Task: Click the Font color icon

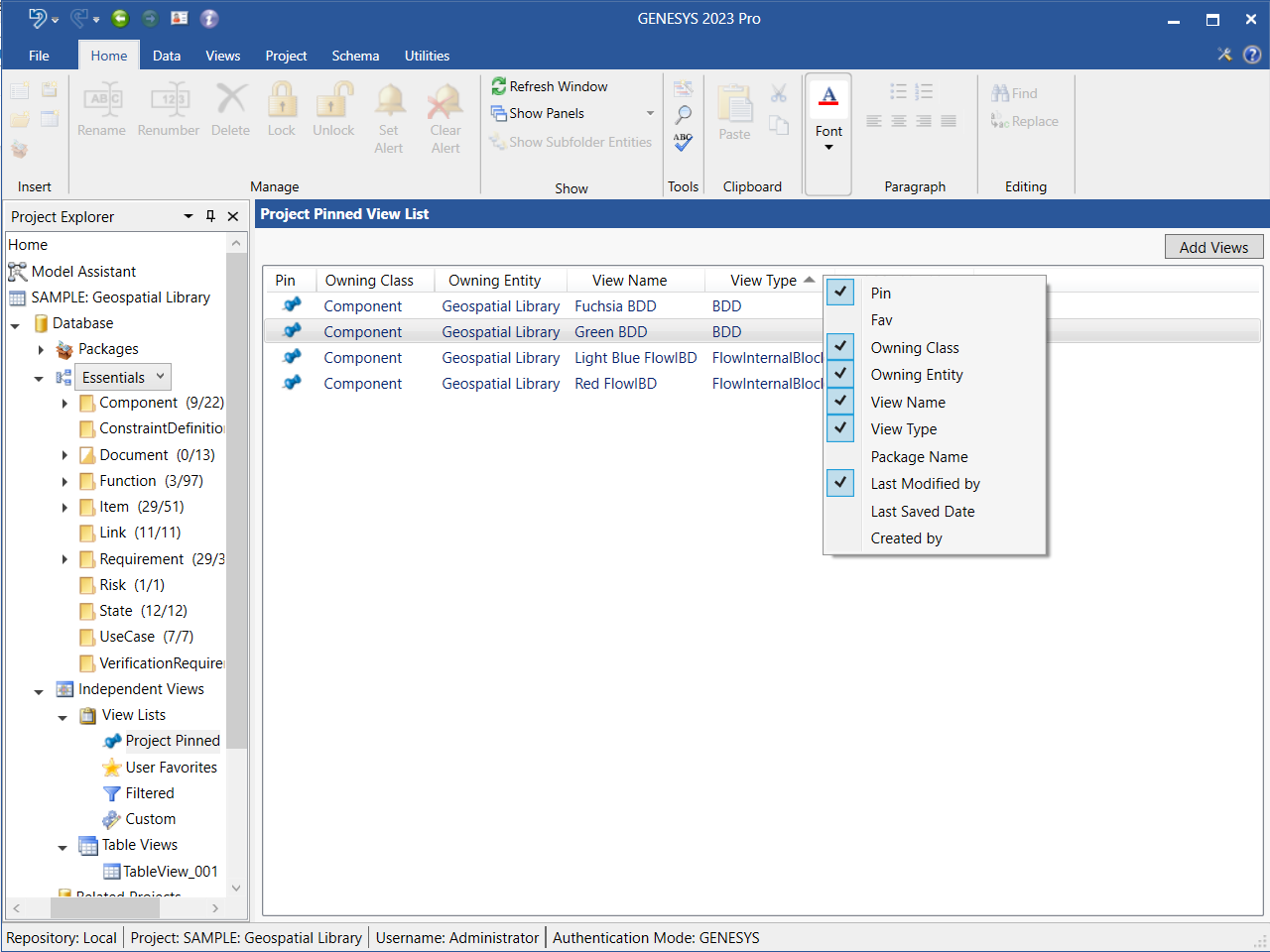Action: click(828, 96)
